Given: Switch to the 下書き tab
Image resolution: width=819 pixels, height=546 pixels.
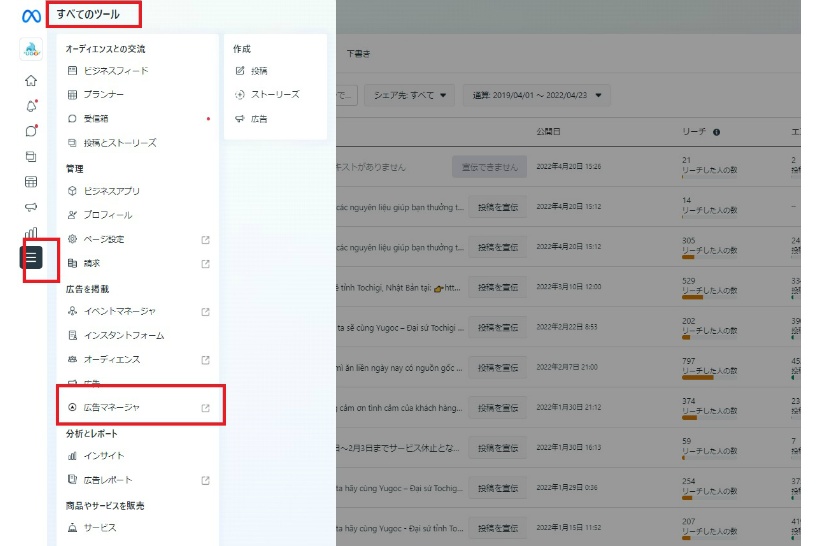Looking at the screenshot, I should (358, 53).
